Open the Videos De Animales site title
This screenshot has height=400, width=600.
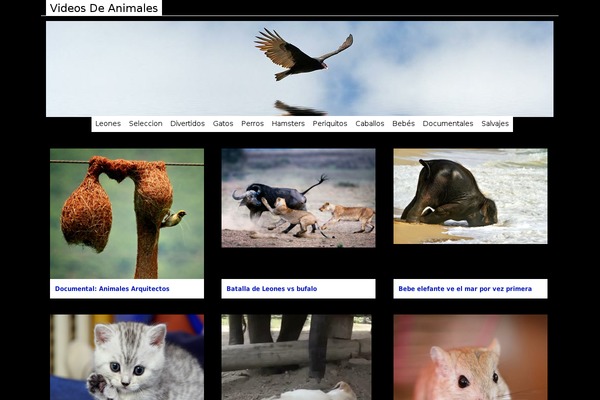pyautogui.click(x=104, y=8)
